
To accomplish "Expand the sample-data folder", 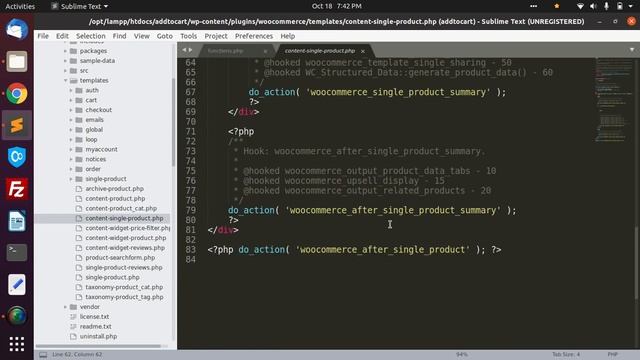I will (x=65, y=60).
